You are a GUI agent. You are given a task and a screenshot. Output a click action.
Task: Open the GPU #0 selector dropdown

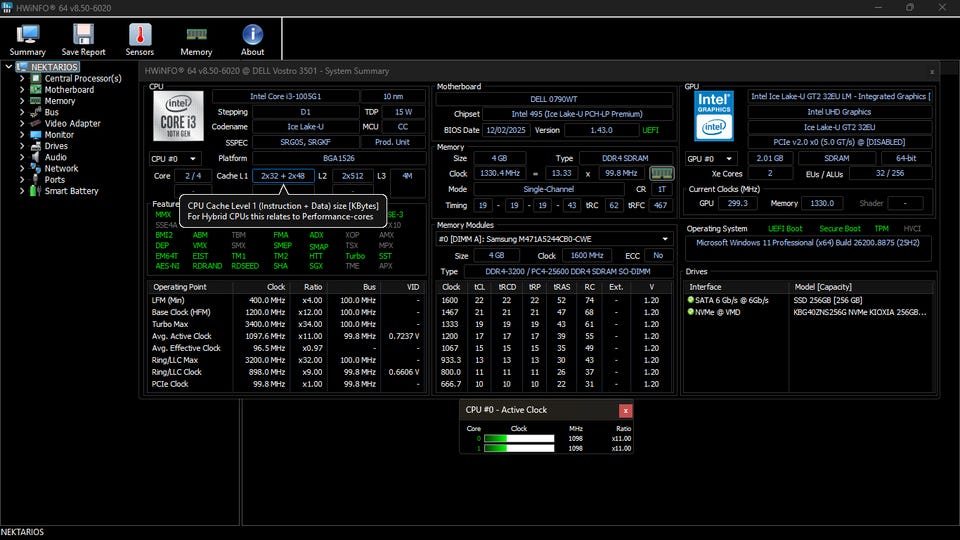[710, 159]
